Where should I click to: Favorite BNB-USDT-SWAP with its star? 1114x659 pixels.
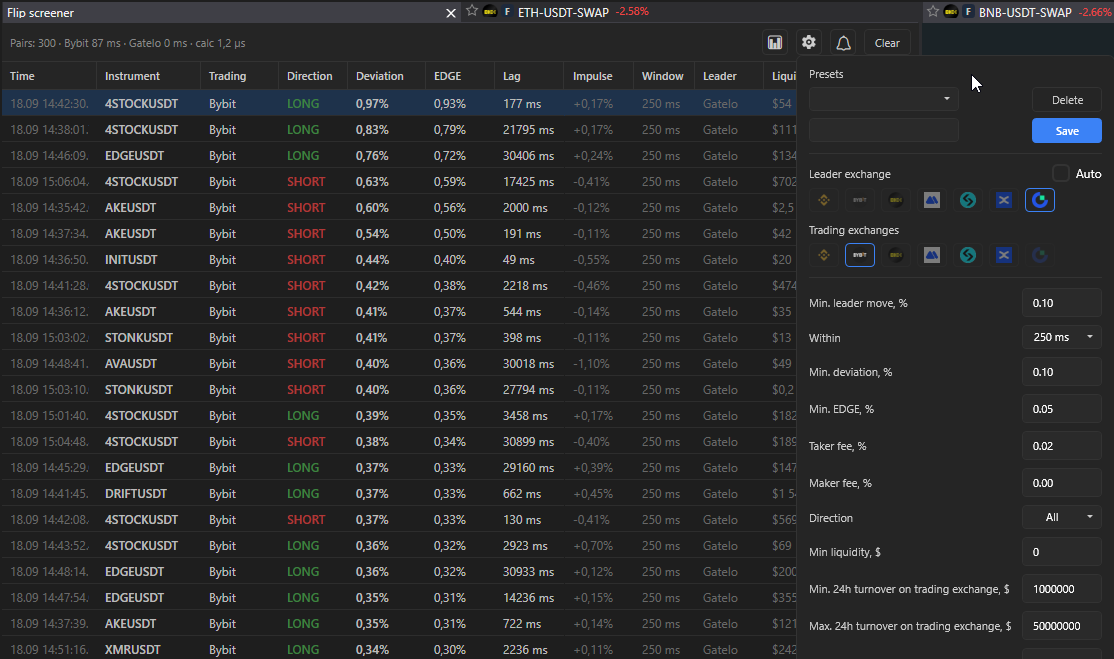tap(933, 11)
